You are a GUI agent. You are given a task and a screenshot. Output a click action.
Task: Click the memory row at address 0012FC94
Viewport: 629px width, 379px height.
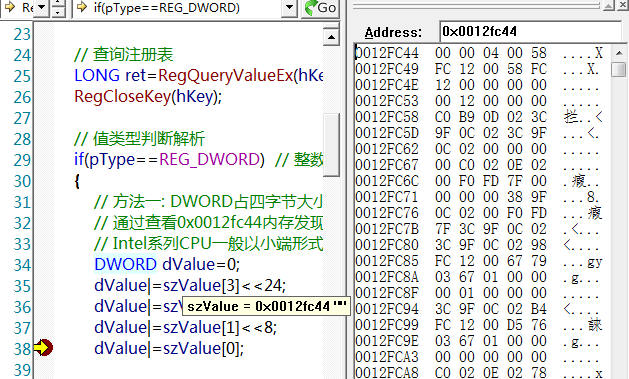point(479,309)
